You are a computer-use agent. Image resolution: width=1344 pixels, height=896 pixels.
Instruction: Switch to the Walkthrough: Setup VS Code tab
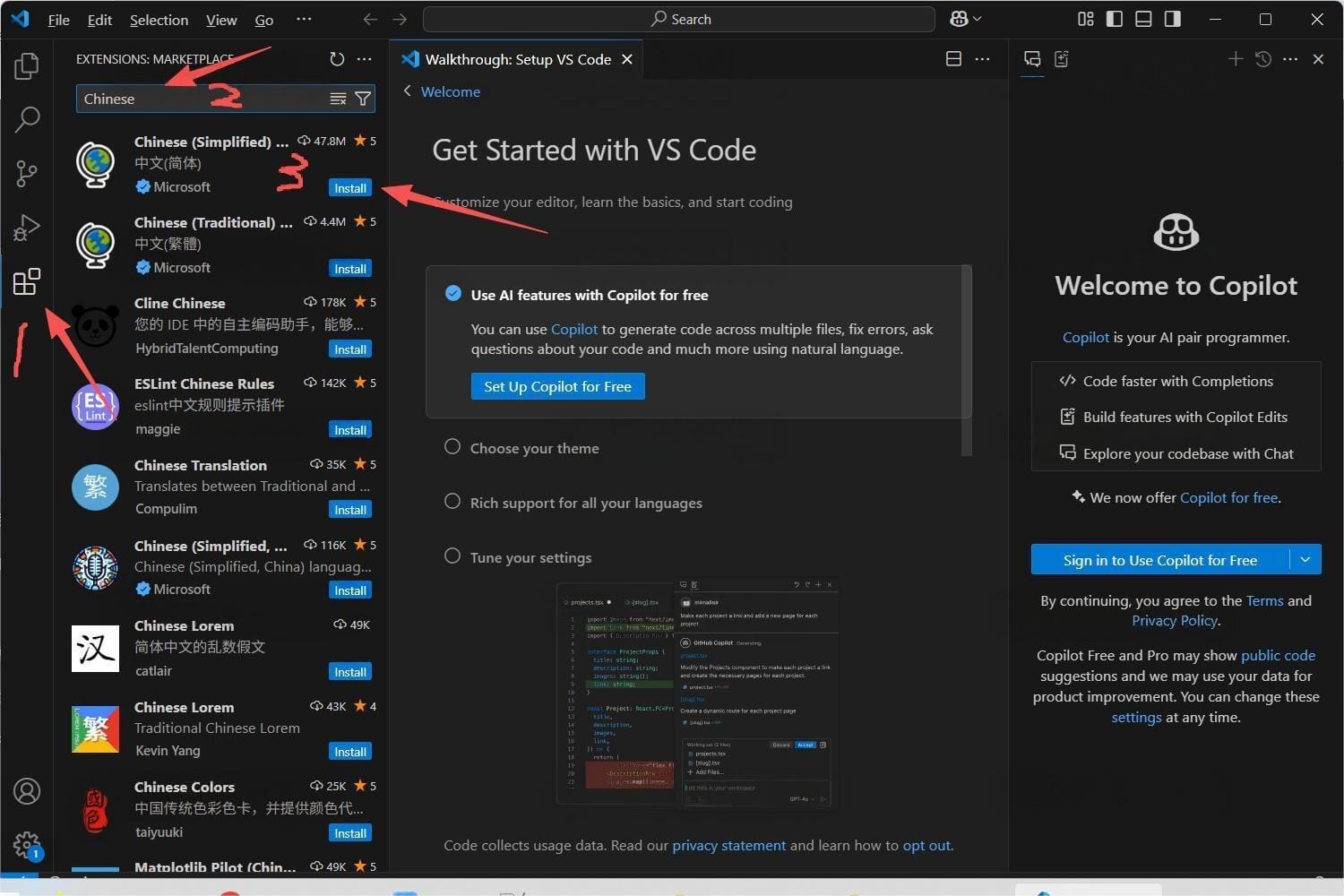coord(517,59)
